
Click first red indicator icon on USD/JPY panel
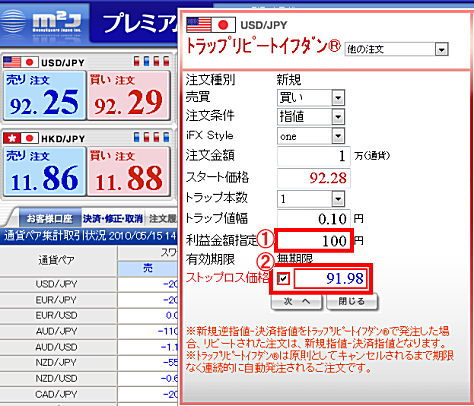136,61
